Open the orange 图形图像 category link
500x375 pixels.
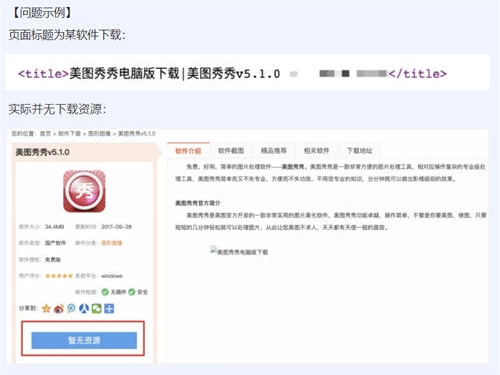(x=112, y=243)
